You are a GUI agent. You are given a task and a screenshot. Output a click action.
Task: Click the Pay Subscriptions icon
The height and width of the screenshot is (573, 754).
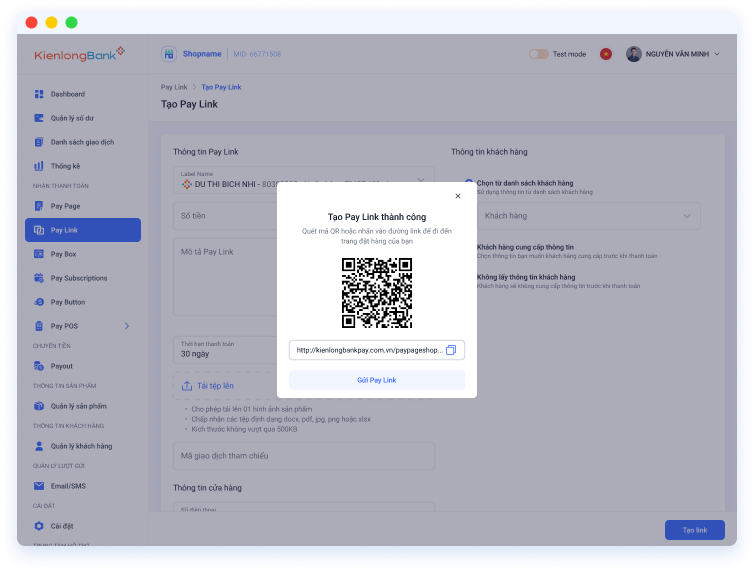39,278
